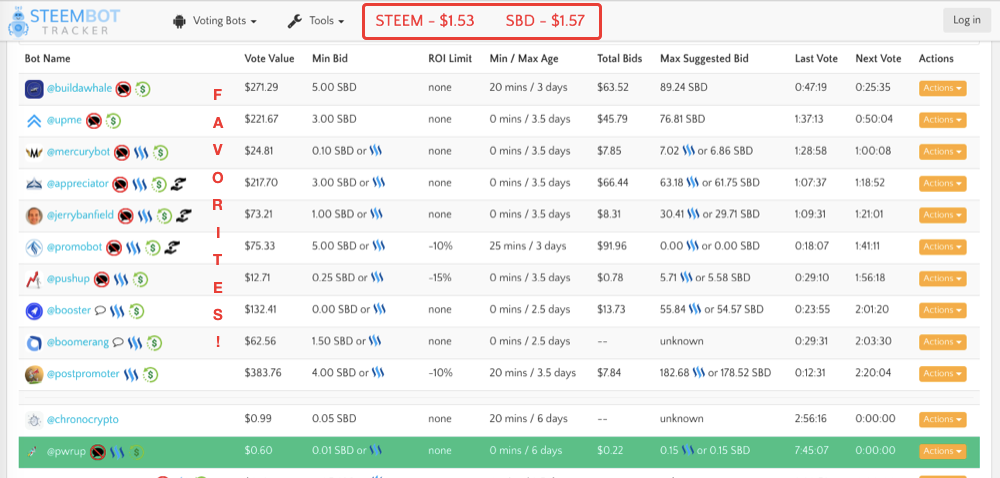Image resolution: width=1000 pixels, height=478 pixels.
Task: Click the Steem icon next to @pushup
Action: point(120,280)
